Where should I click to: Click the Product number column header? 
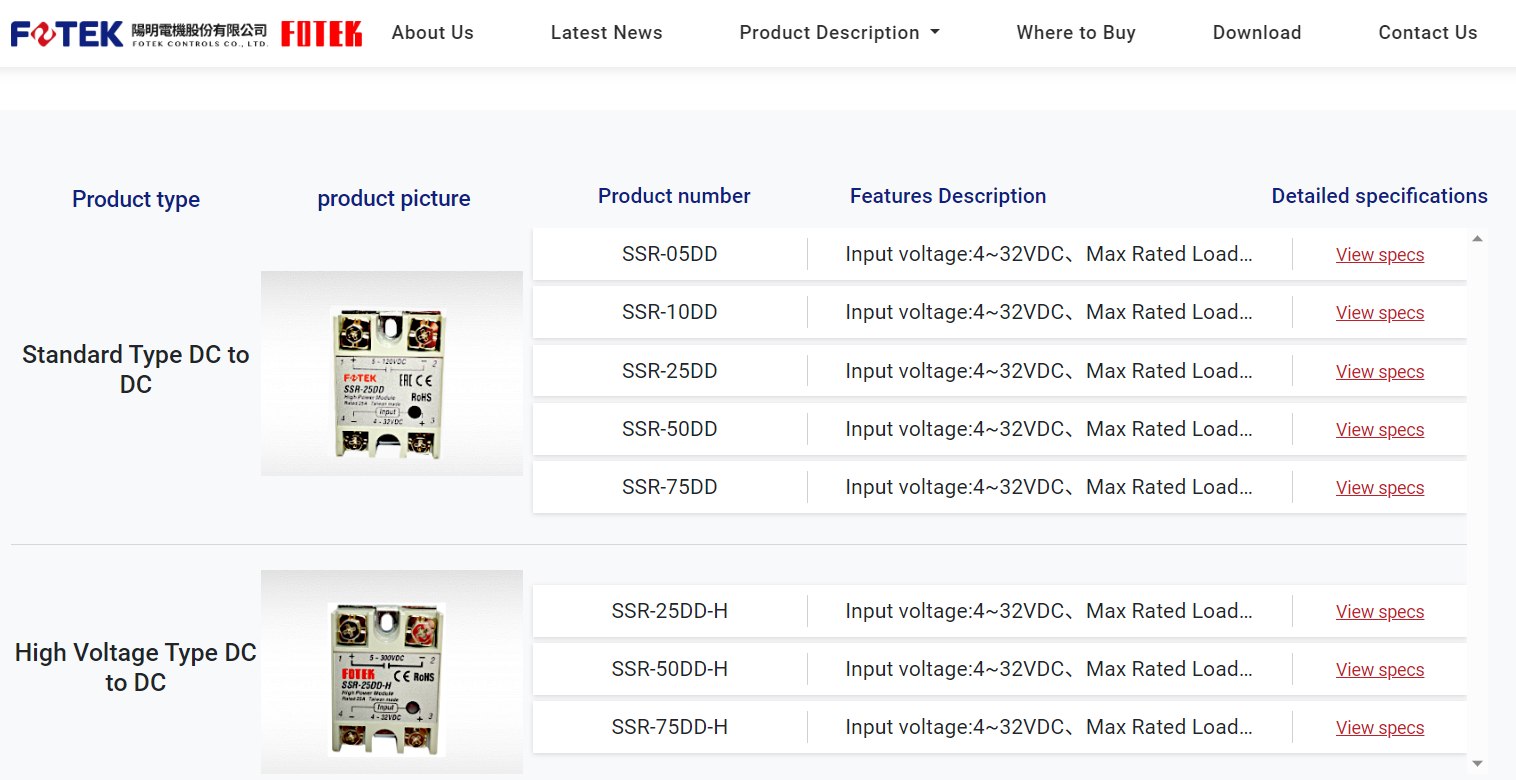coord(674,196)
